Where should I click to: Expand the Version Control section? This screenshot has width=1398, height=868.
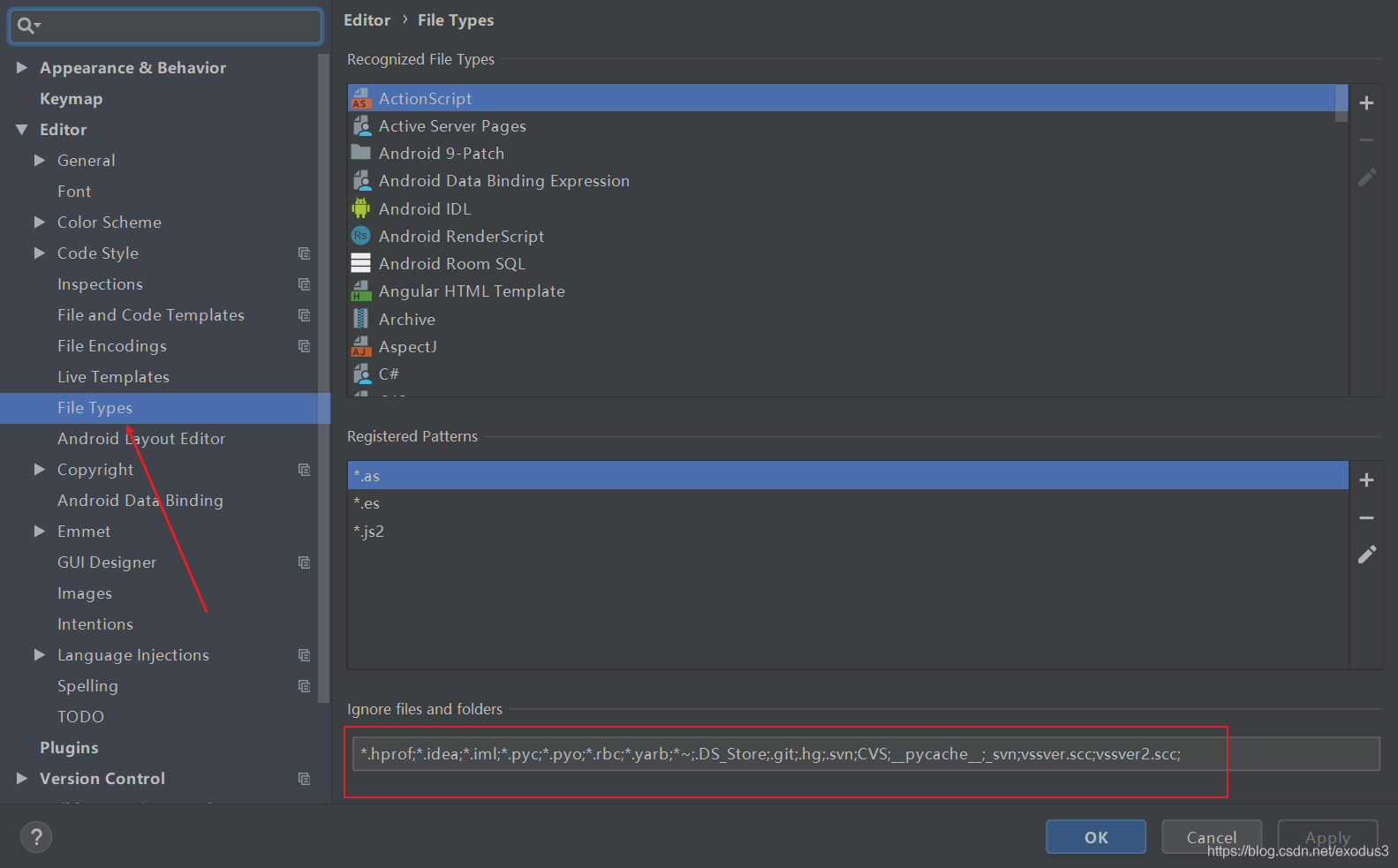coord(22,778)
